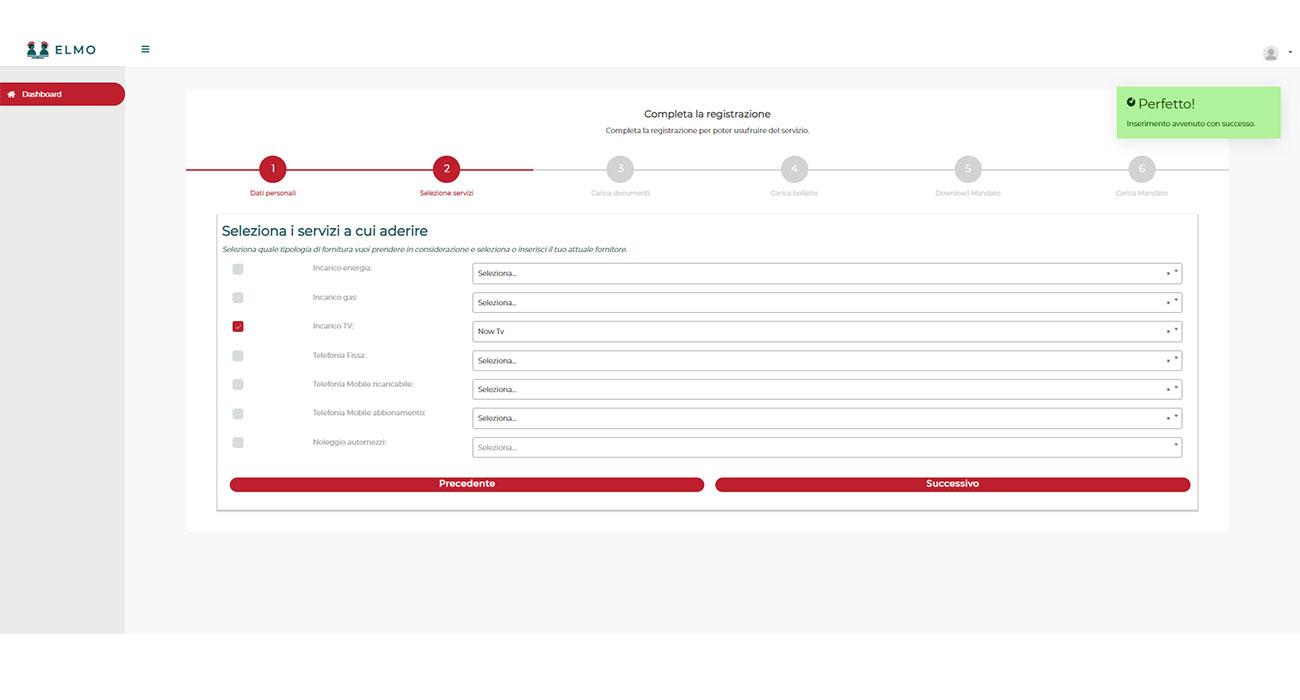Click step 5 Download Mandato circle
The image size is (1300, 700).
tap(968, 169)
